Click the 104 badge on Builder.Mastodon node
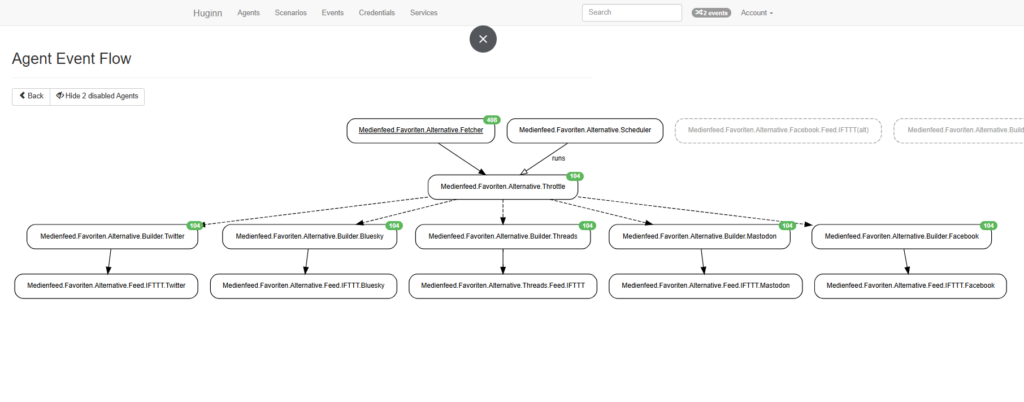Image resolution: width=1024 pixels, height=402 pixels. (x=789, y=225)
